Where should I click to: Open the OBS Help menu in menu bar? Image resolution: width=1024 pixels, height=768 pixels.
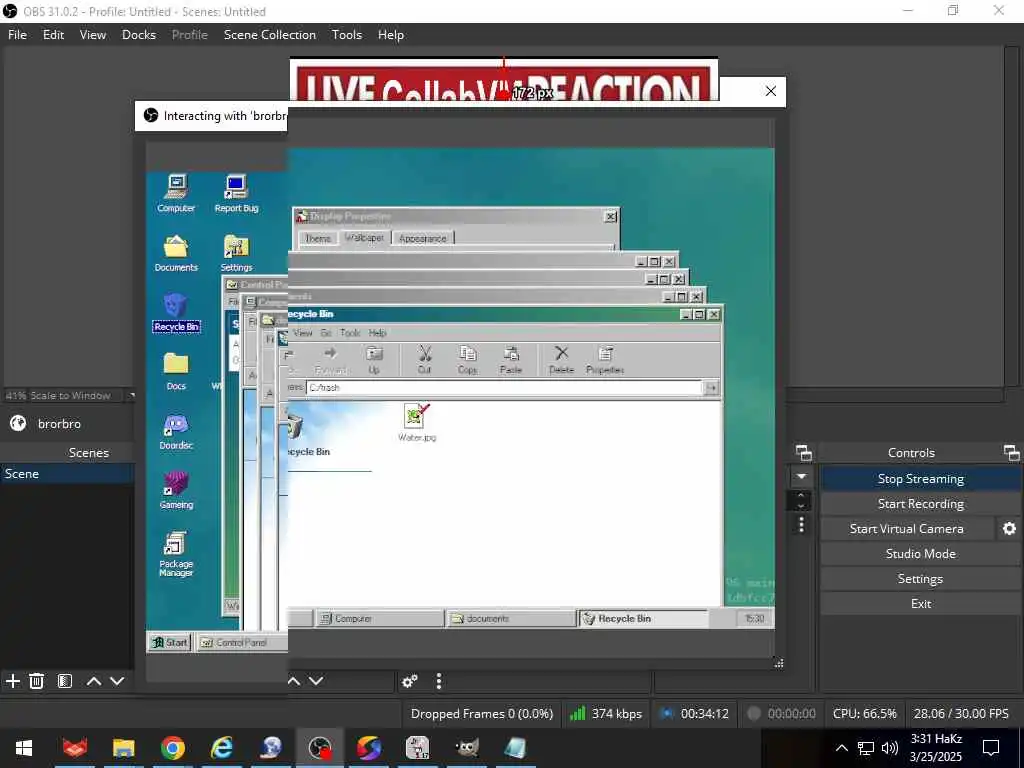point(391,35)
